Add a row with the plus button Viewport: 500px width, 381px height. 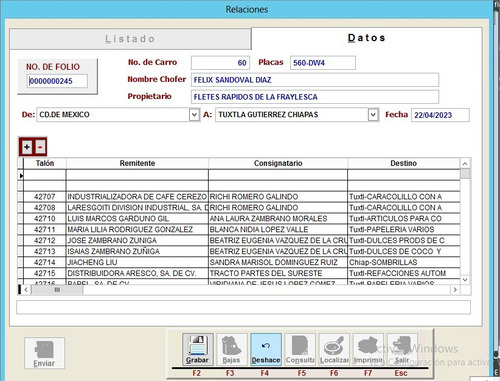click(x=27, y=147)
